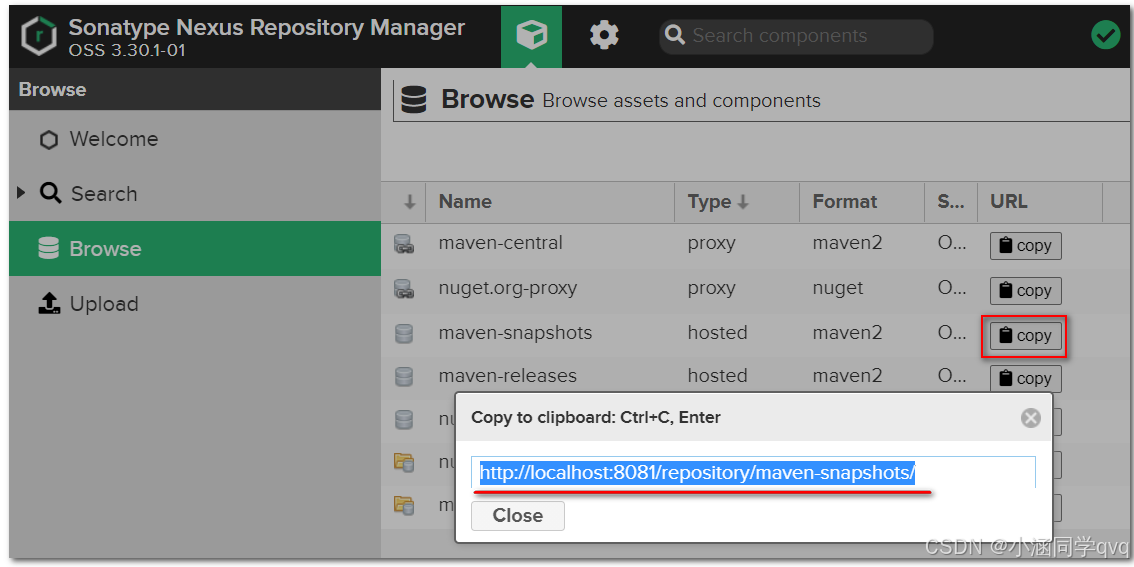
Task: Copy URL for maven-releases
Action: 1026,379
